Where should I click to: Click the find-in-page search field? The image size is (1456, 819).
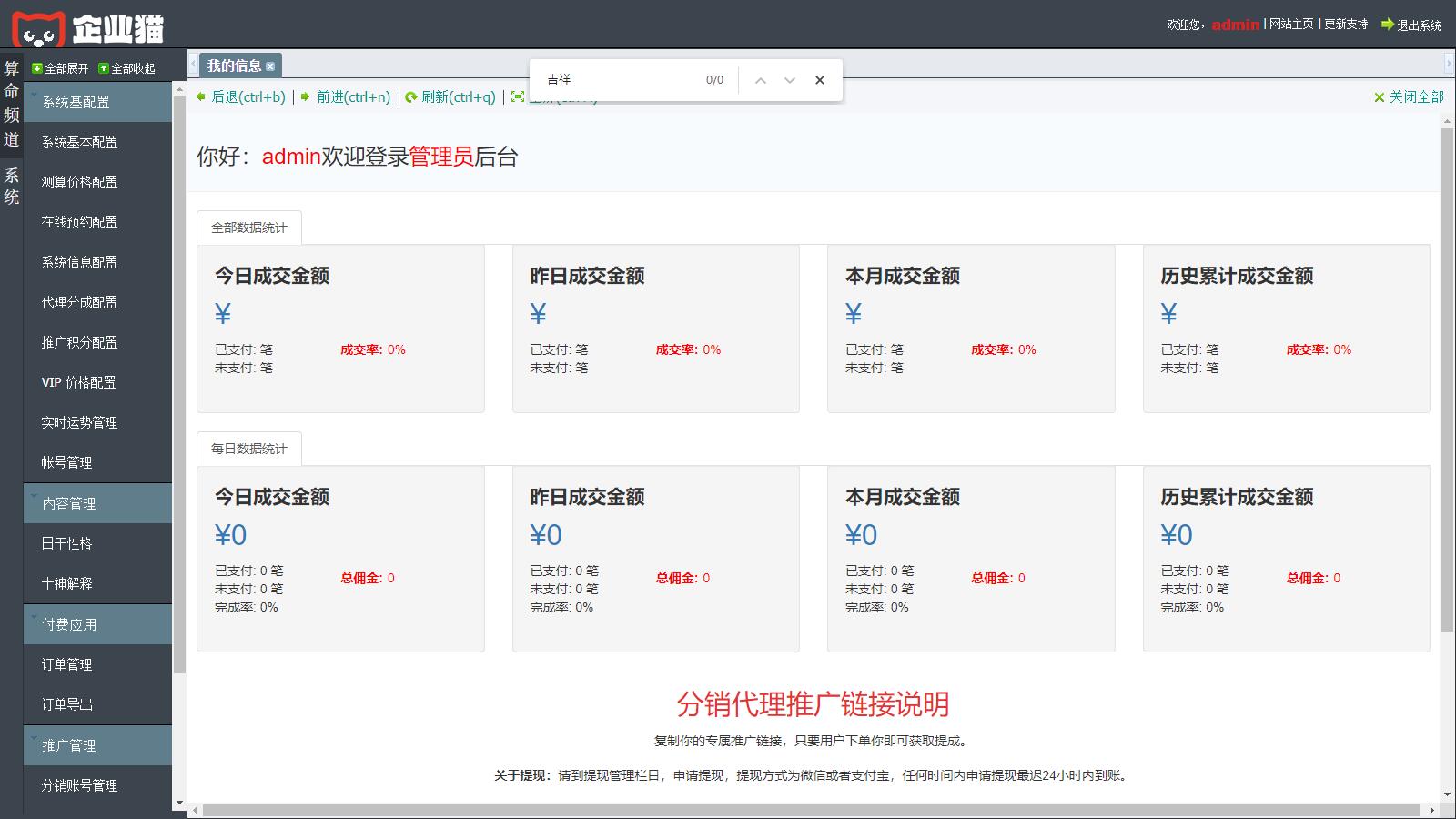(x=619, y=80)
